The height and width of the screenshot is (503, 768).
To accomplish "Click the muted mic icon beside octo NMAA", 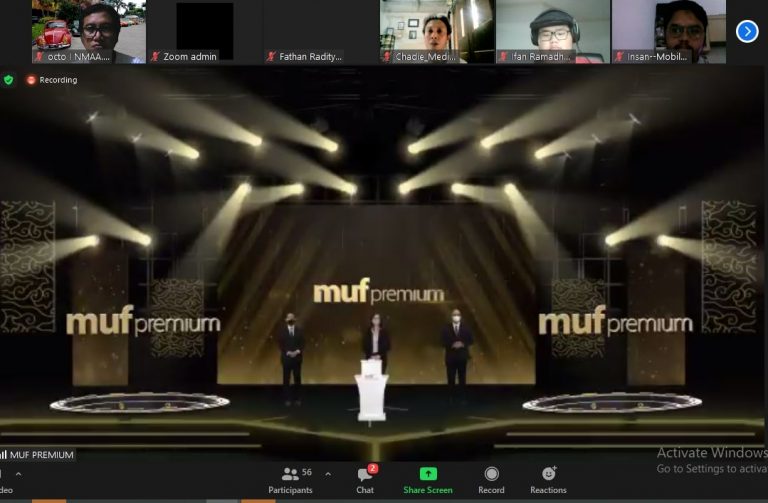I will [x=40, y=57].
